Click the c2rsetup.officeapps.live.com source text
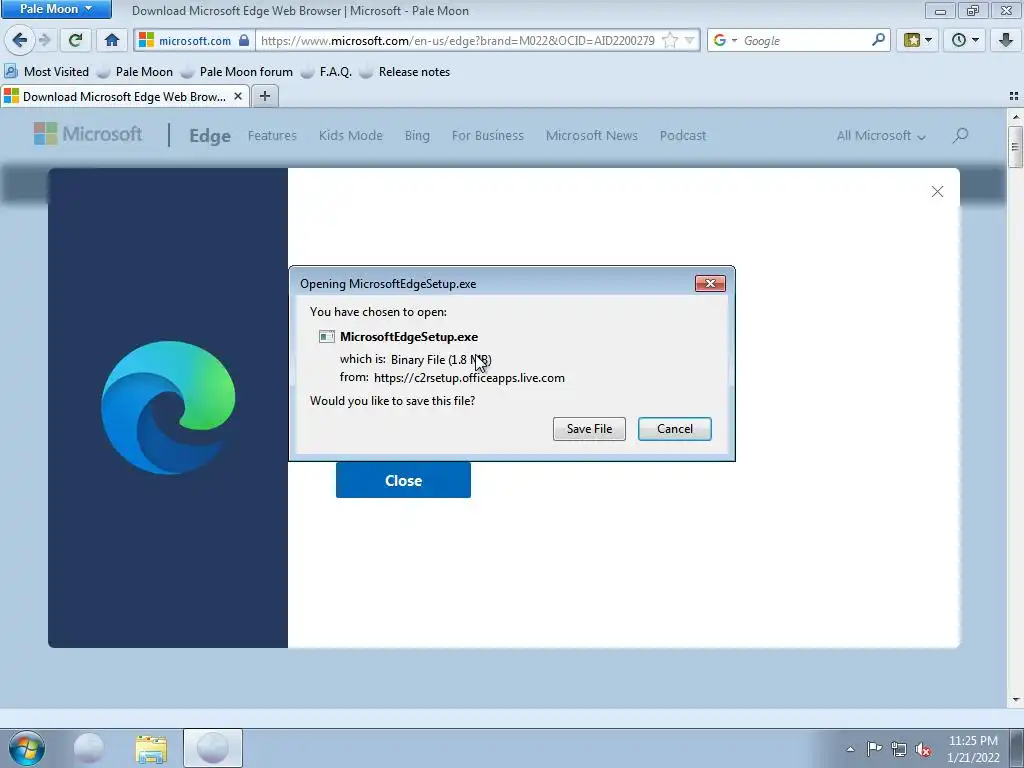Screen dimensions: 1024x768 coord(469,378)
